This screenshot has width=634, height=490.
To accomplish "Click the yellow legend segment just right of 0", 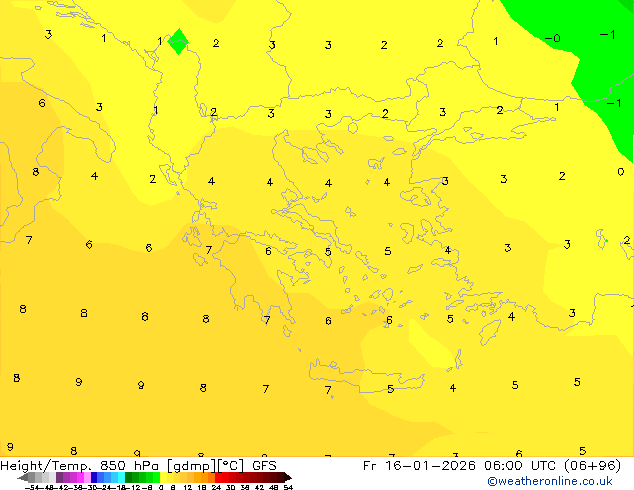I will coord(163,478).
